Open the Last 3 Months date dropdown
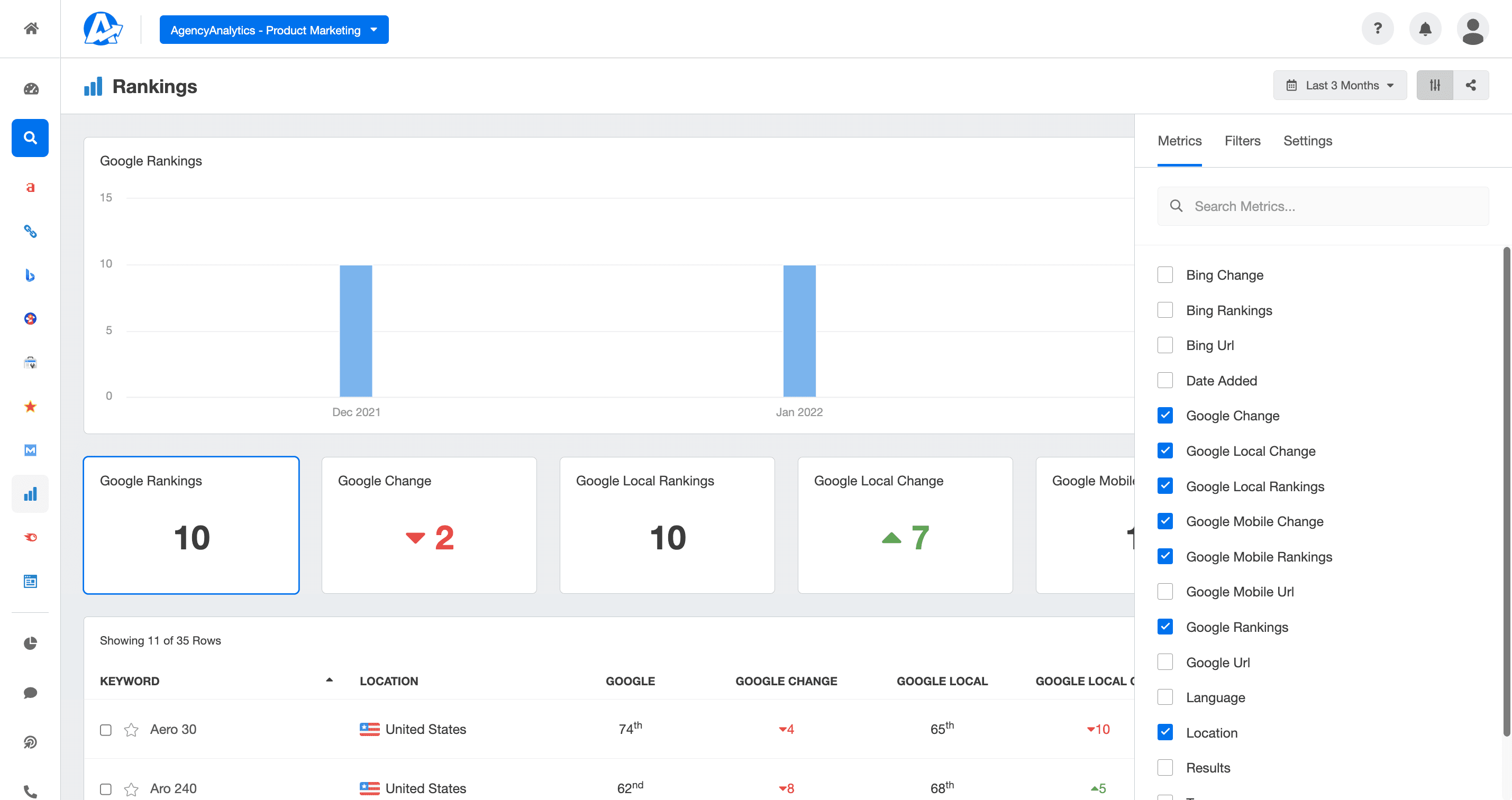Image resolution: width=1512 pixels, height=800 pixels. (1340, 85)
